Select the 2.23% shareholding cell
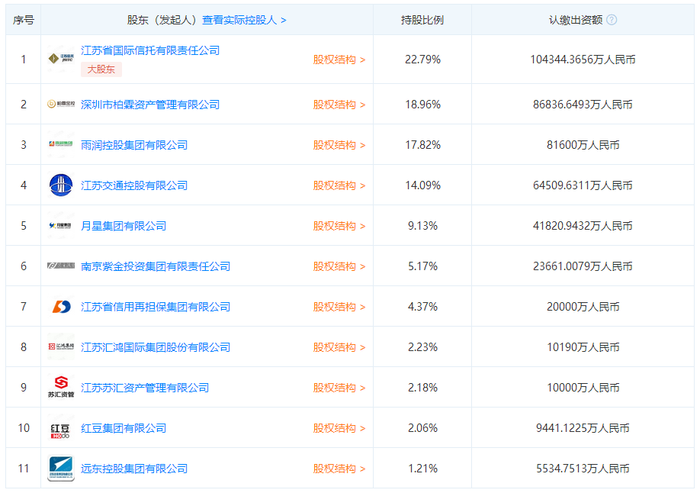700x493 pixels. click(422, 347)
